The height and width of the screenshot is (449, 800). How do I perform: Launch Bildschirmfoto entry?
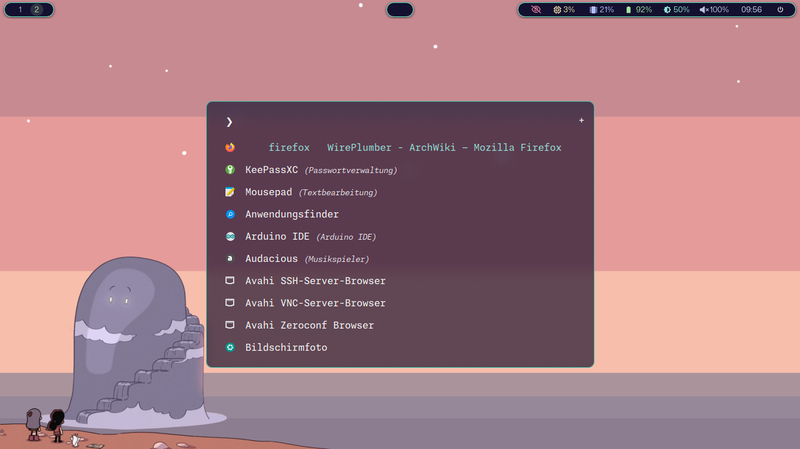(x=400, y=347)
